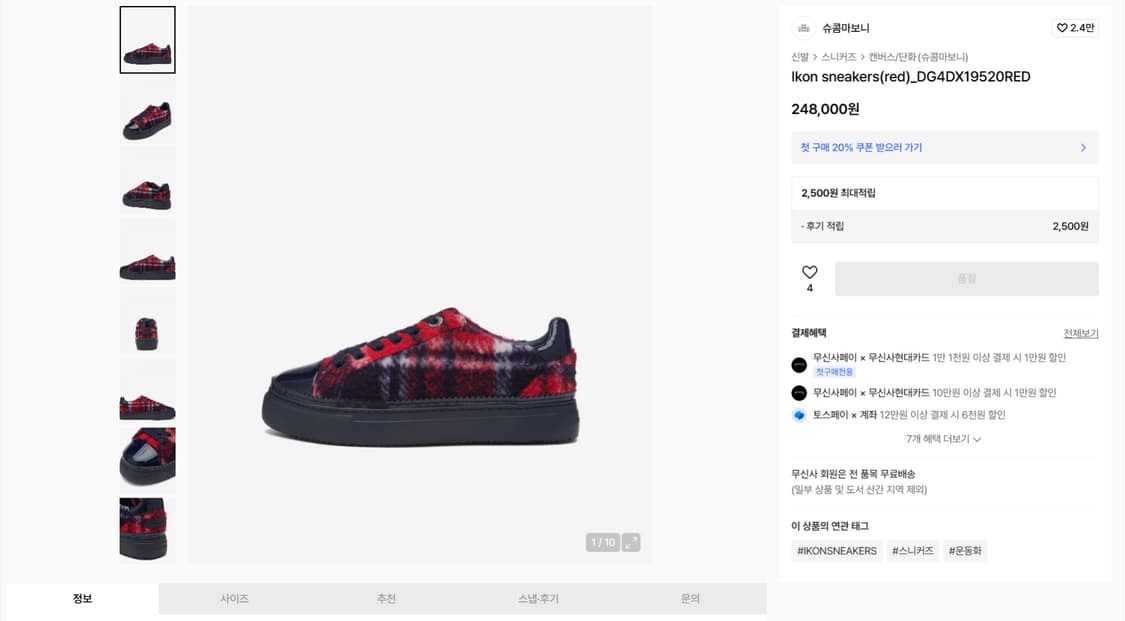Select the toe close-up thumbnail
Screen dimensions: 1125x621
coord(147,457)
